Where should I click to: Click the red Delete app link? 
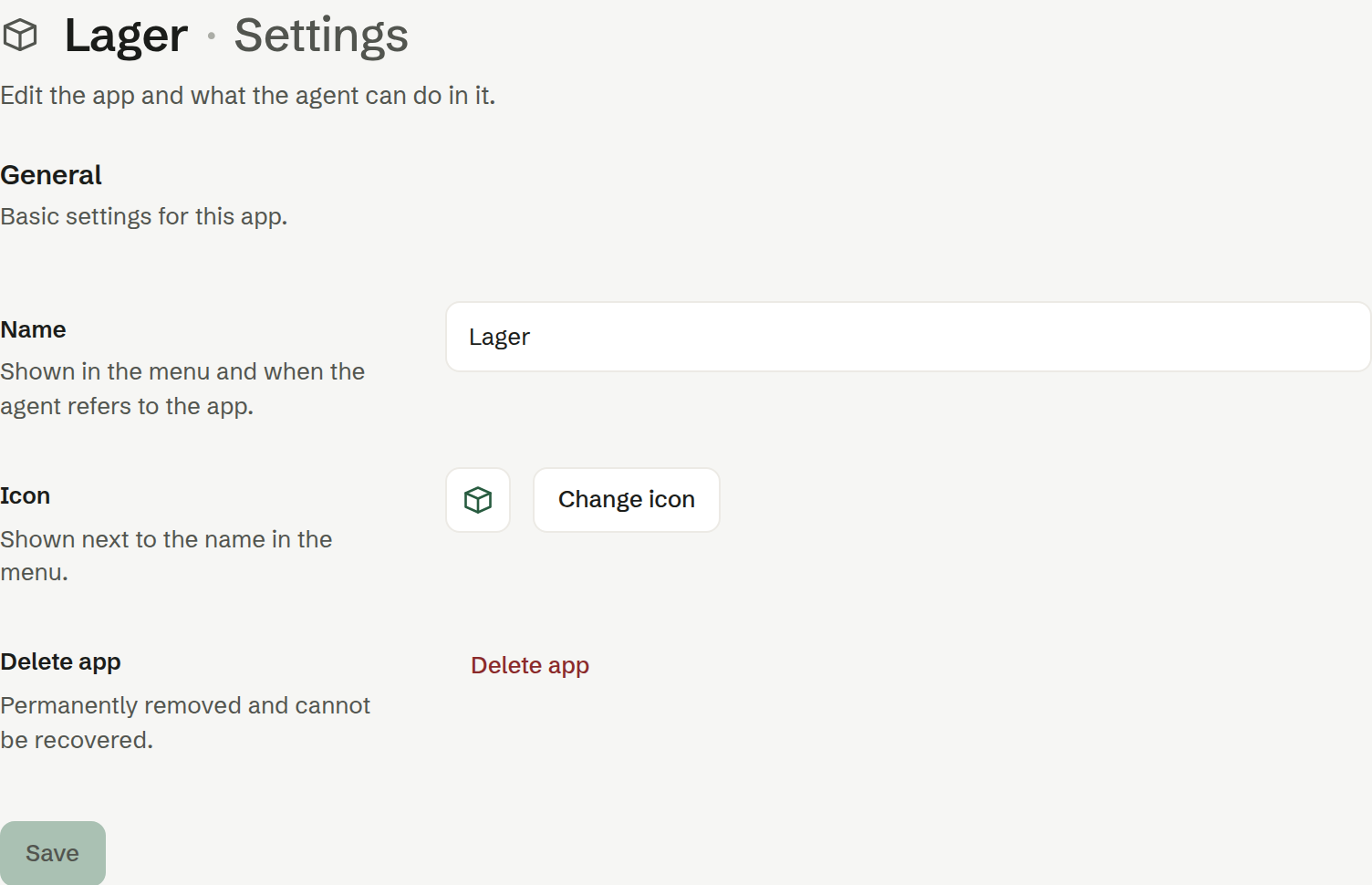coord(530,665)
